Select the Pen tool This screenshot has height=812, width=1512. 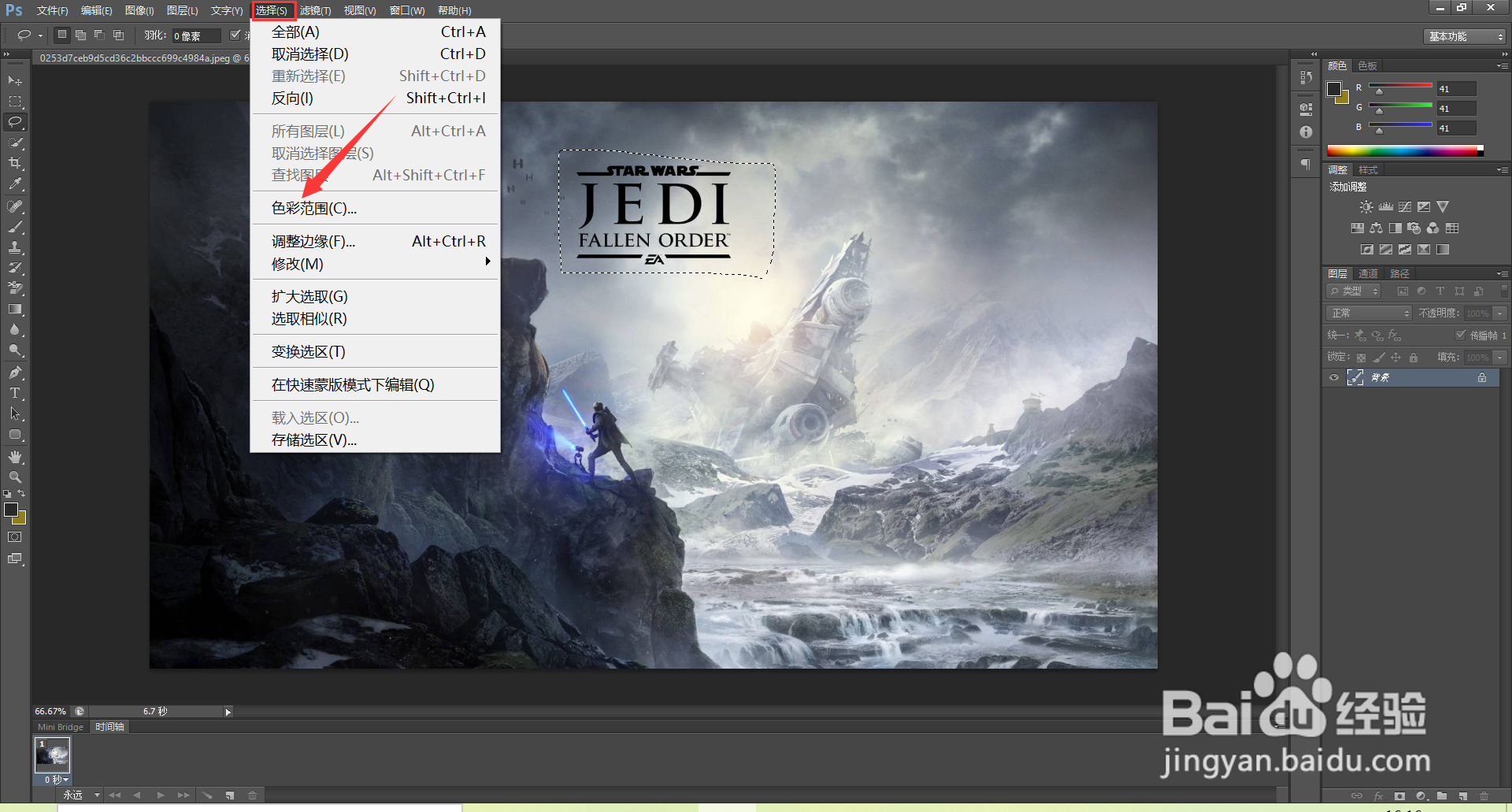click(x=15, y=373)
